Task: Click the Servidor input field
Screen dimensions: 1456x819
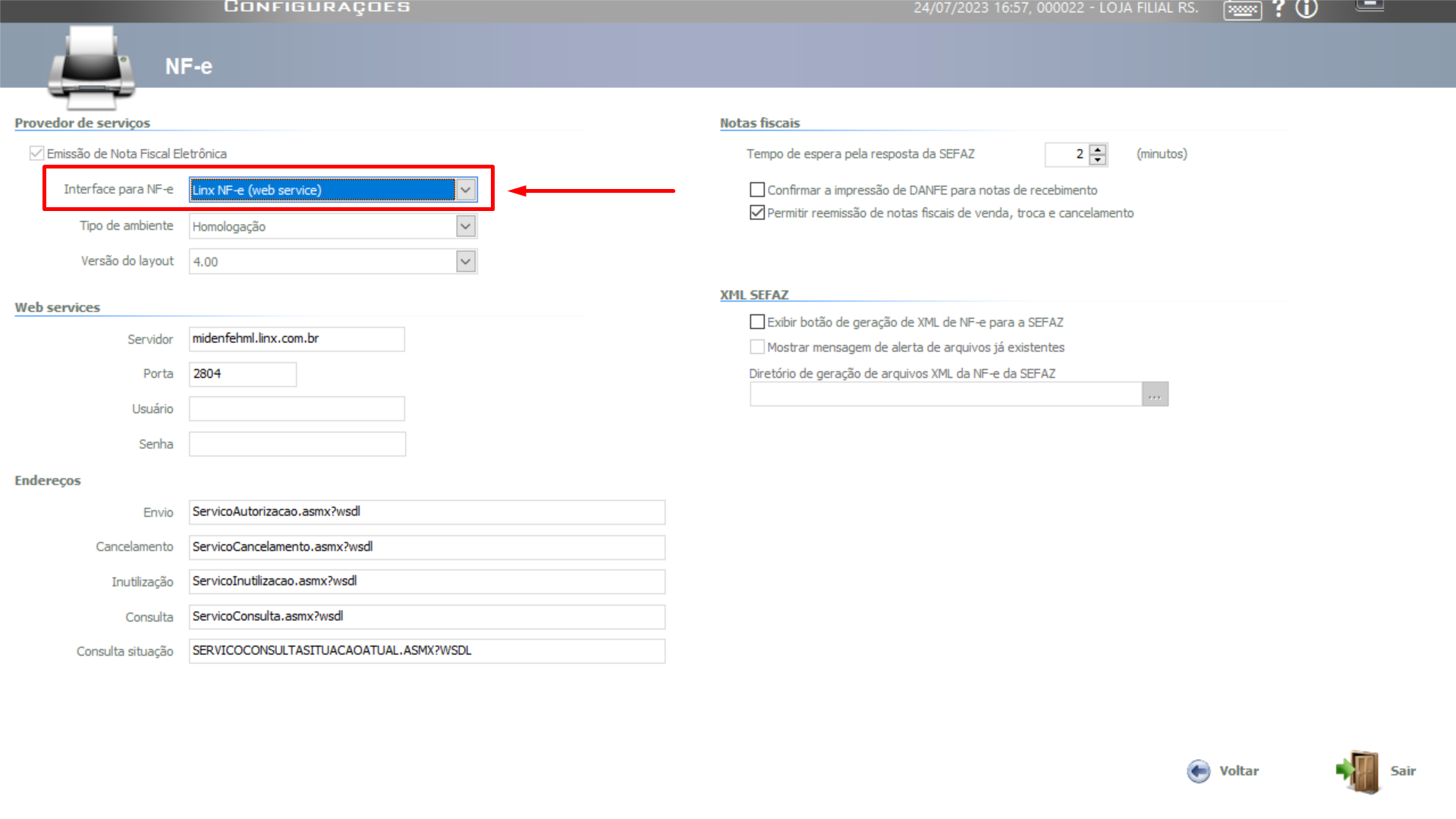Action: (297, 339)
